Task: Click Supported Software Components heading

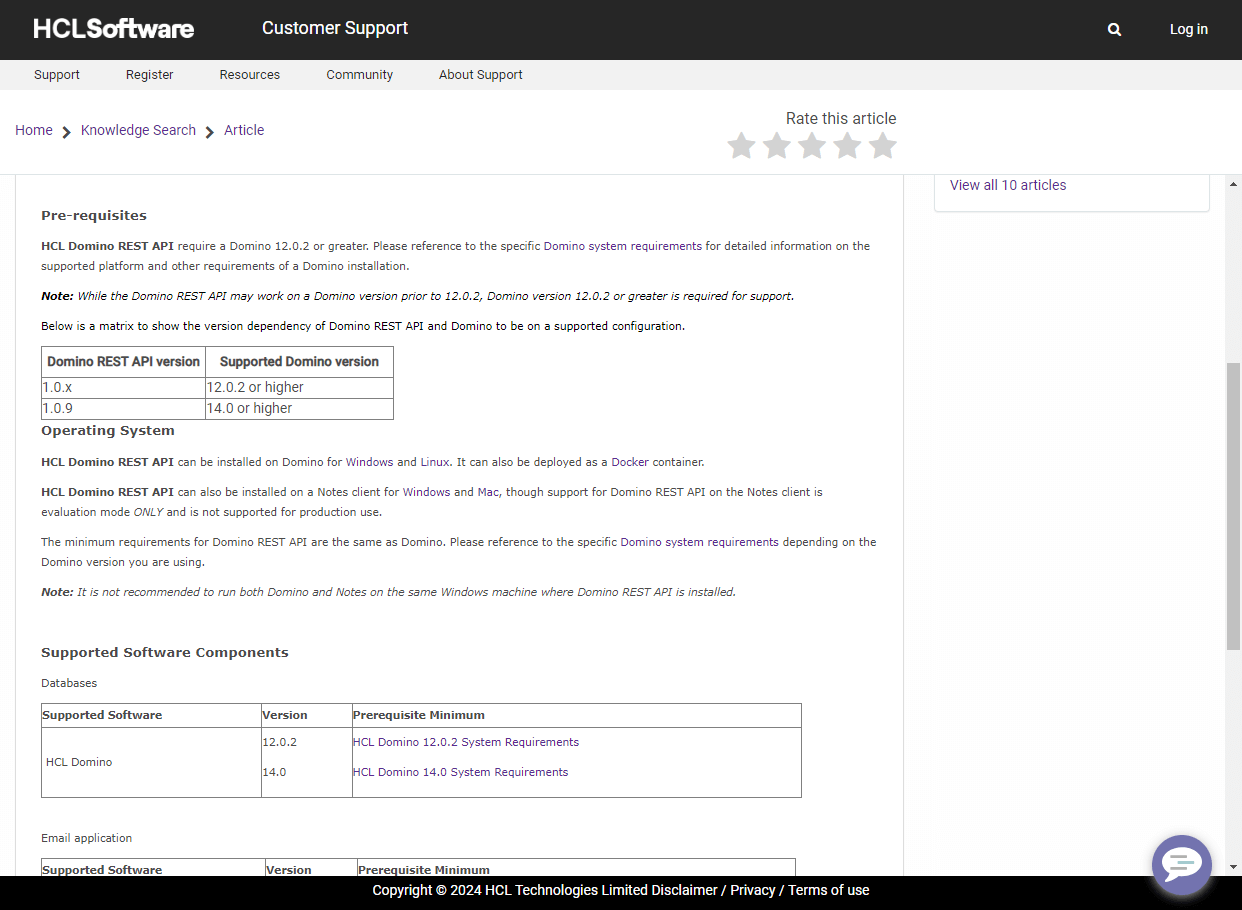Action: click(165, 652)
